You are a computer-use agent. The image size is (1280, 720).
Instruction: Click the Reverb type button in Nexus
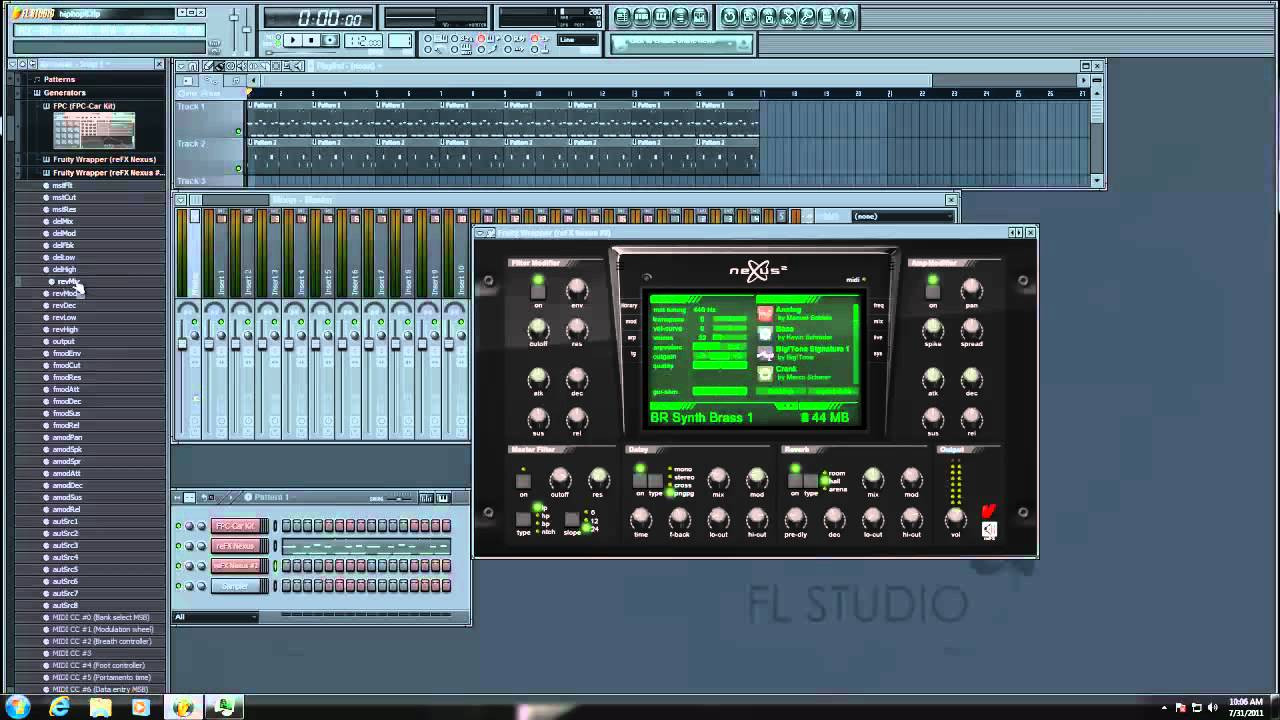tap(811, 480)
